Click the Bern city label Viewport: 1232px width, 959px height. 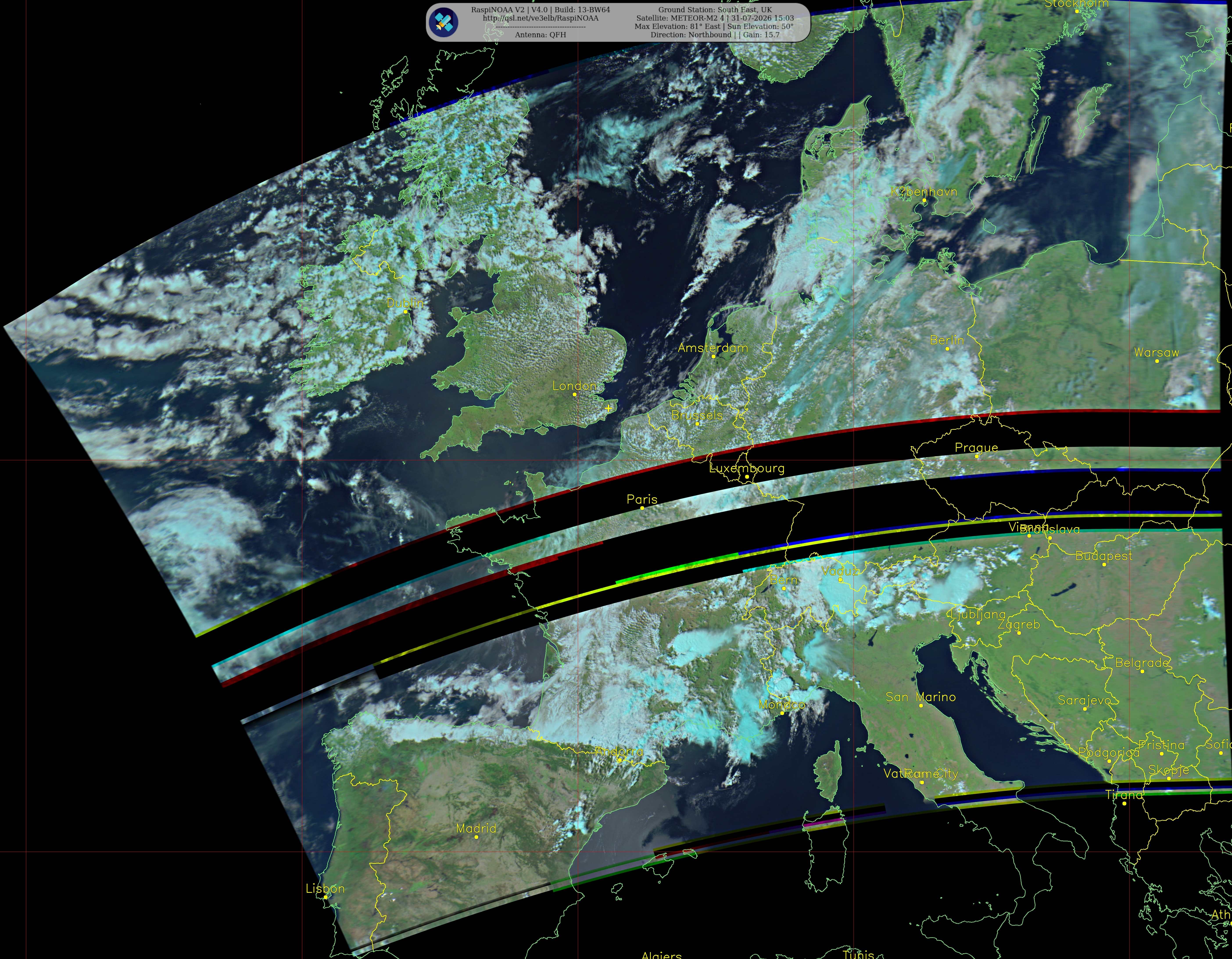(784, 580)
